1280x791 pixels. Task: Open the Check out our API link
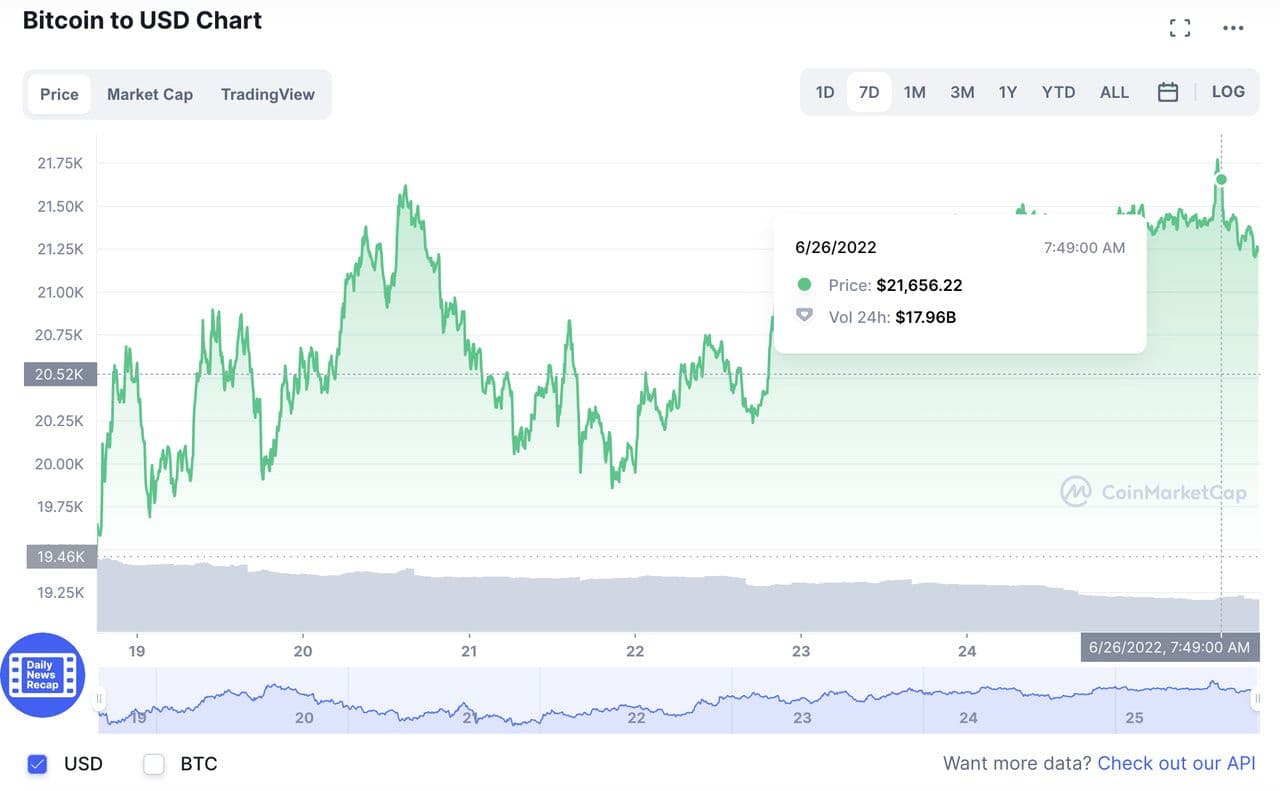click(x=1176, y=763)
